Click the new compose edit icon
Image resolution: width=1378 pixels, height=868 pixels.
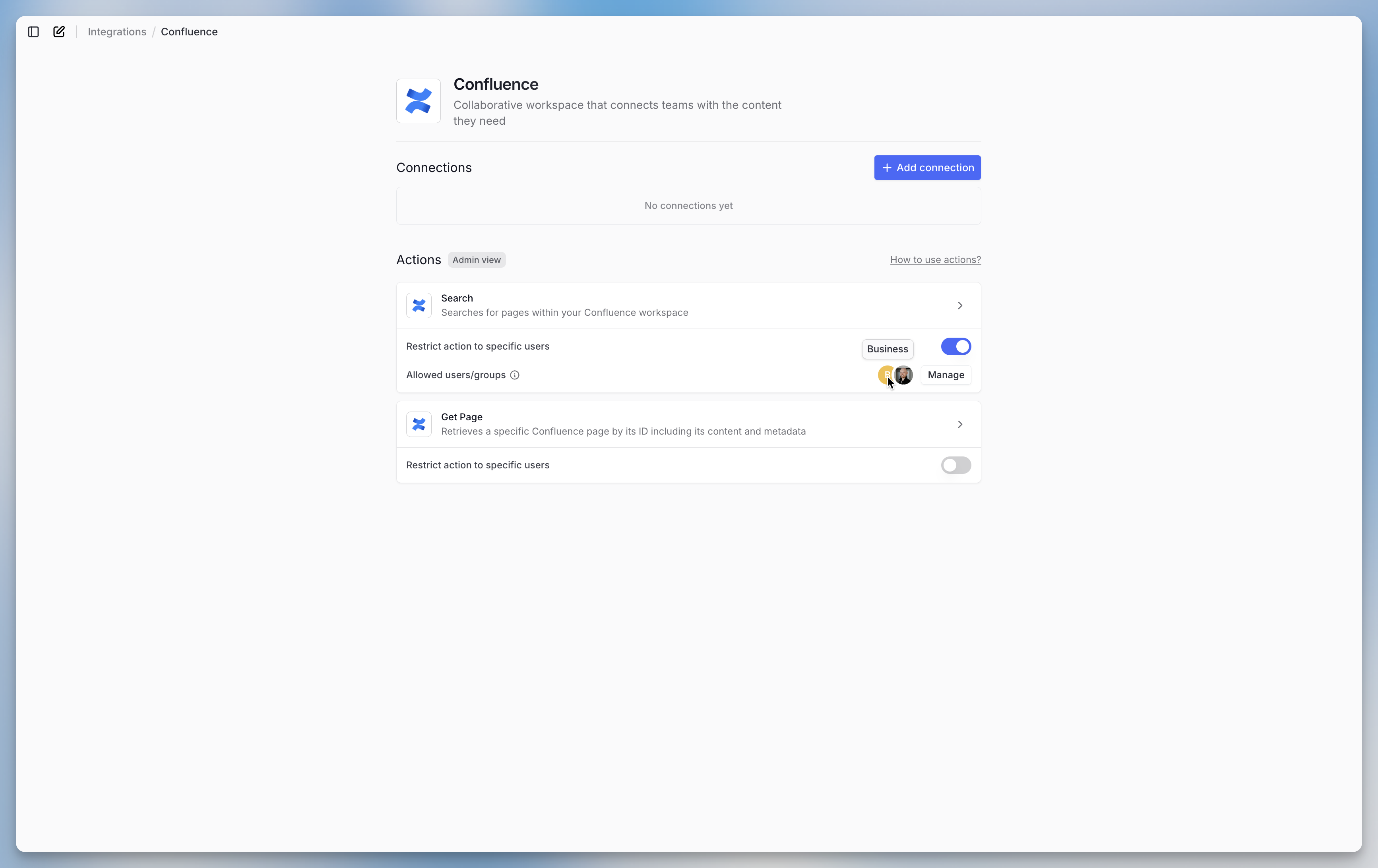point(59,32)
